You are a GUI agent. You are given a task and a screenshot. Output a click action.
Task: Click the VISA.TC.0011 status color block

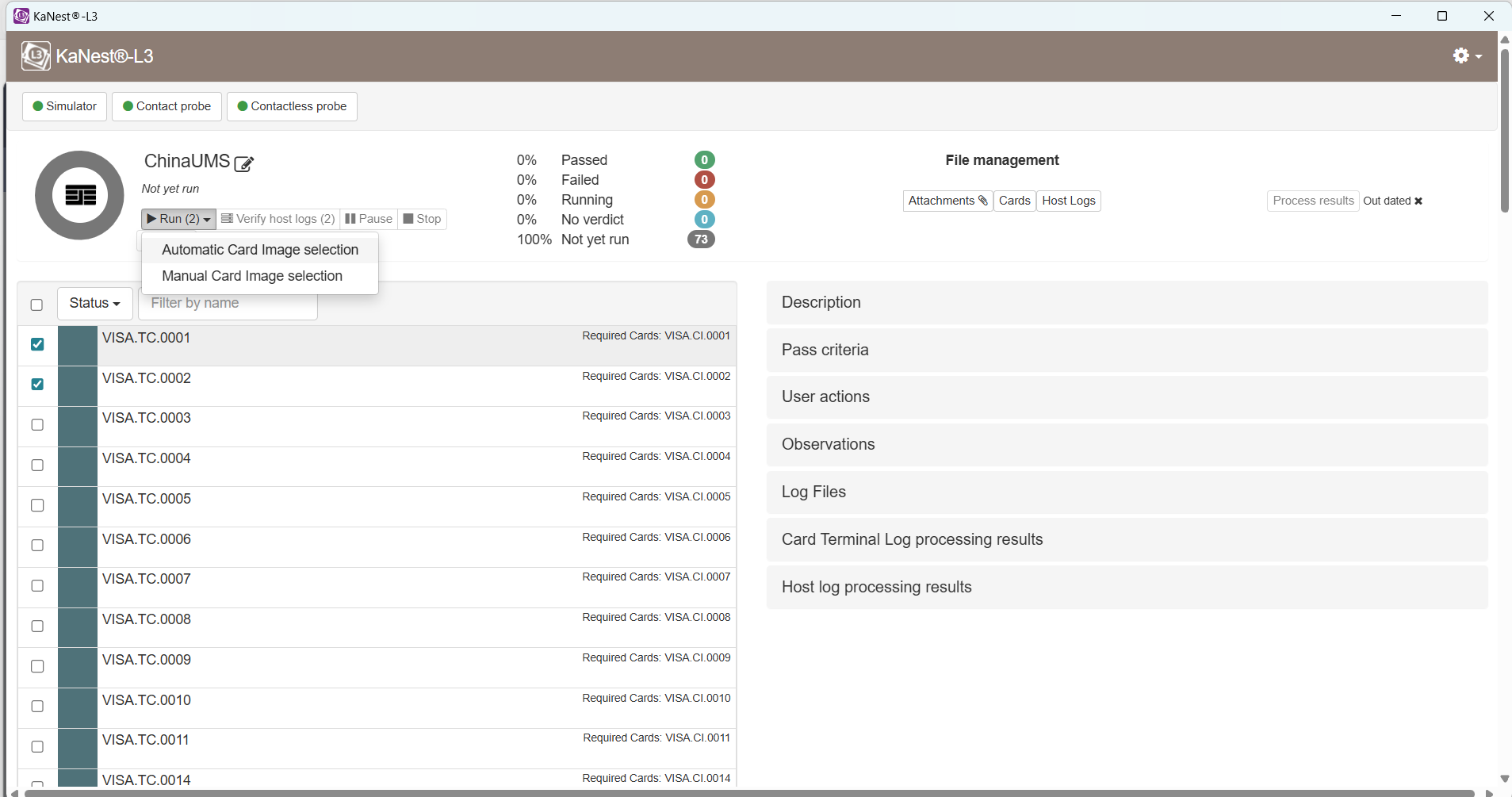78,749
